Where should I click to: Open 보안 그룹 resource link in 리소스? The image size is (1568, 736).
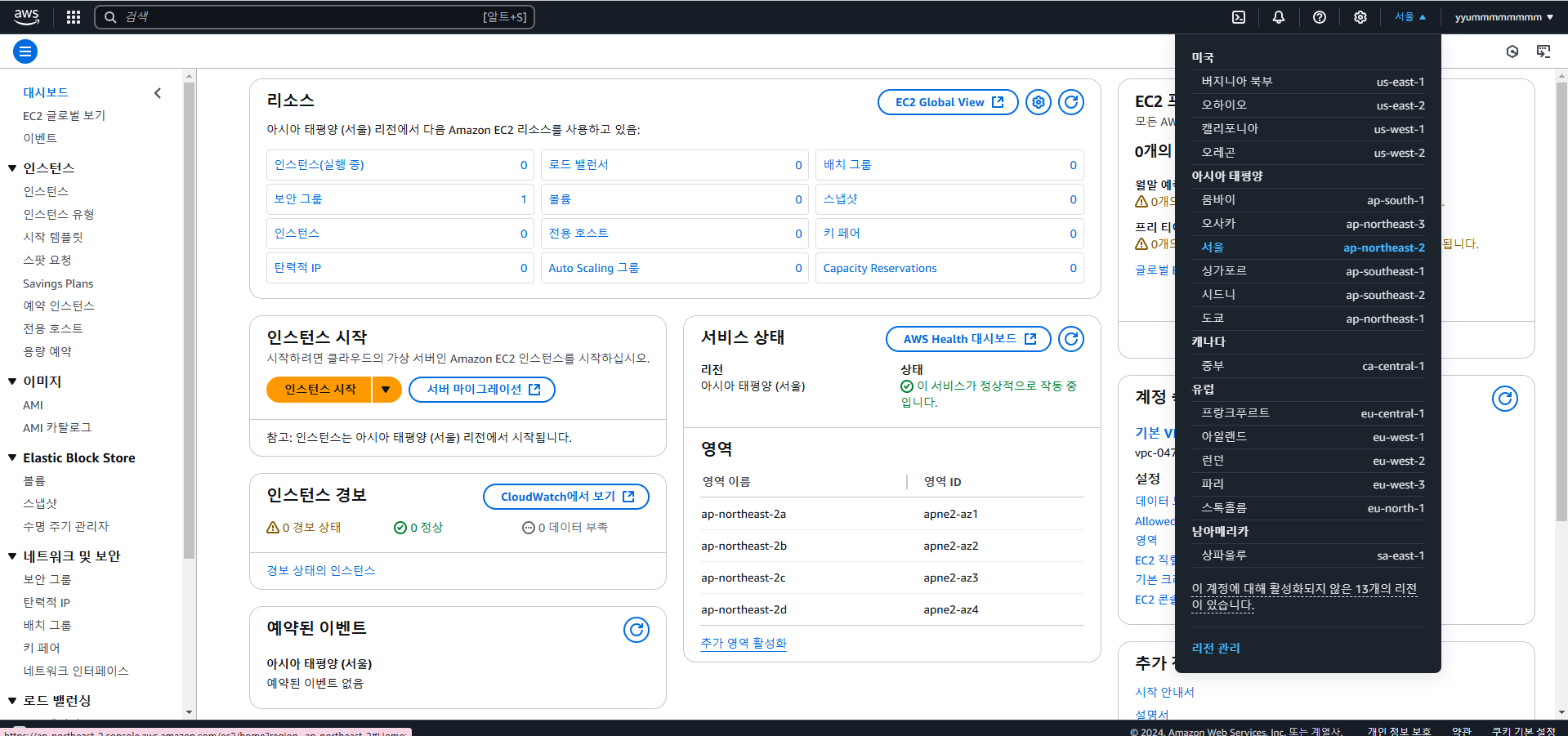(x=298, y=199)
